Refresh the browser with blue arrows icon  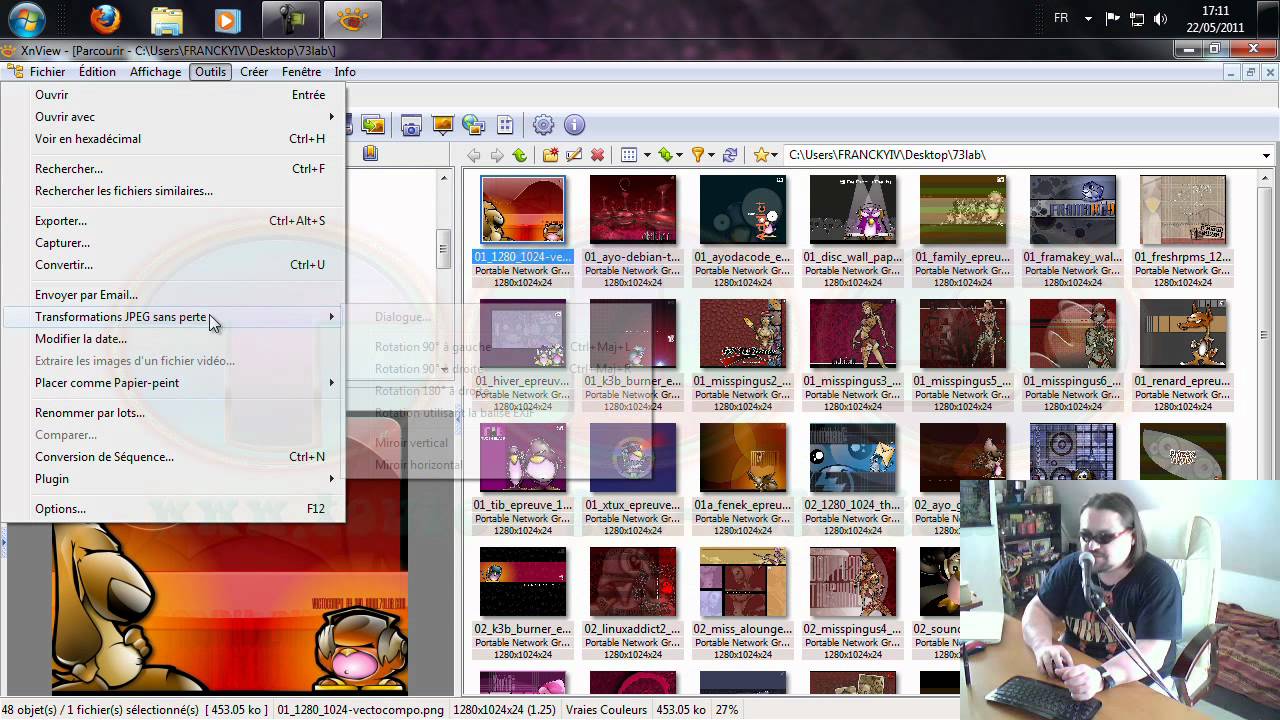click(730, 155)
